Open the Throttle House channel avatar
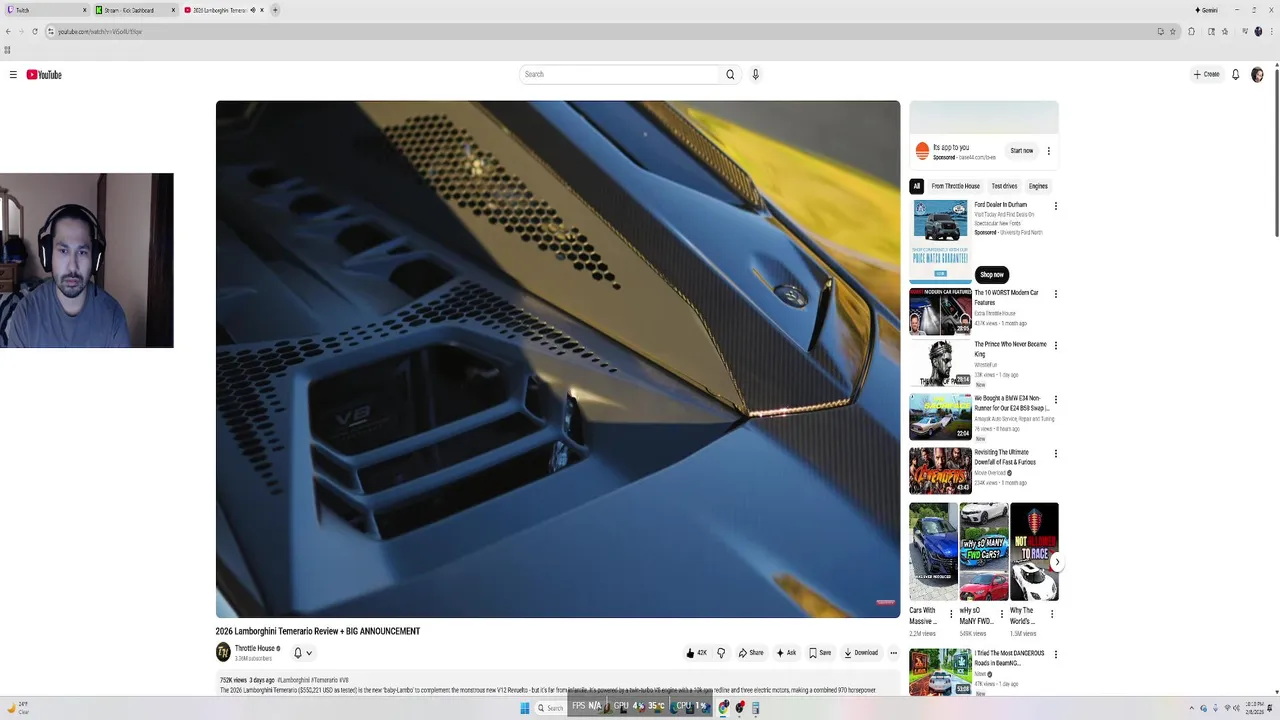1280x720 pixels. pos(223,652)
